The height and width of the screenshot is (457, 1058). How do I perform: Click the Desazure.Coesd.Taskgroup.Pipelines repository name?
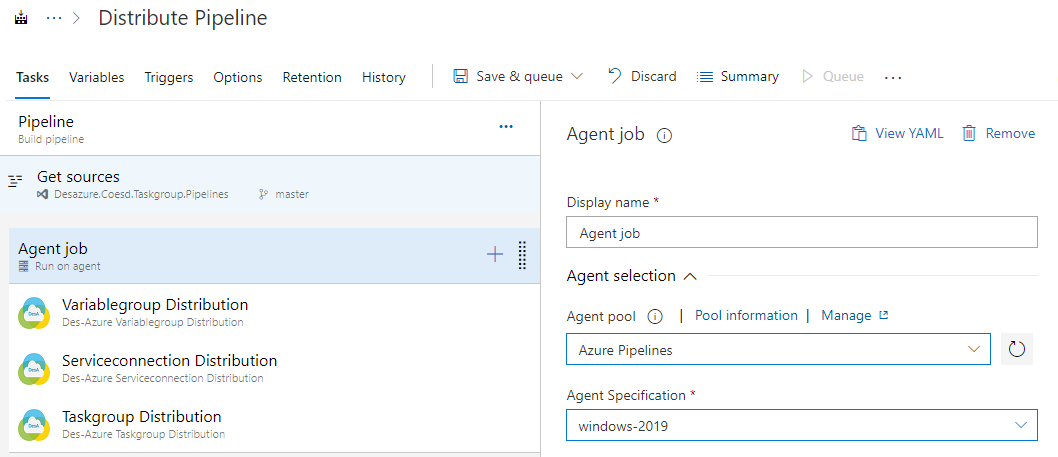coord(141,194)
